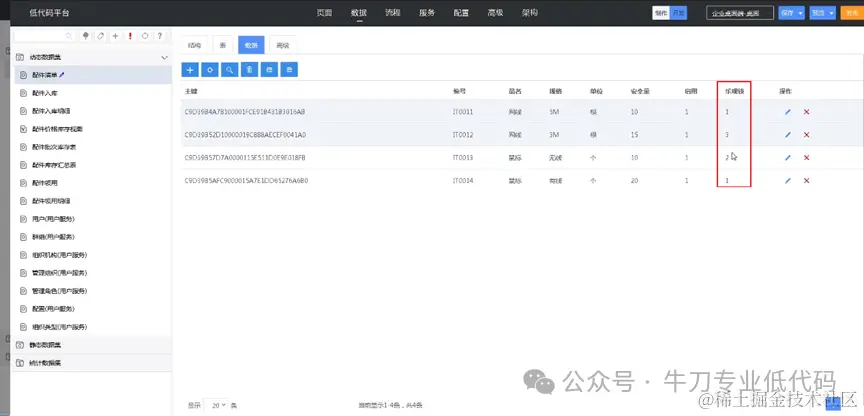Open the 高级 top menu
This screenshot has height=416, width=864.
(x=495, y=13)
